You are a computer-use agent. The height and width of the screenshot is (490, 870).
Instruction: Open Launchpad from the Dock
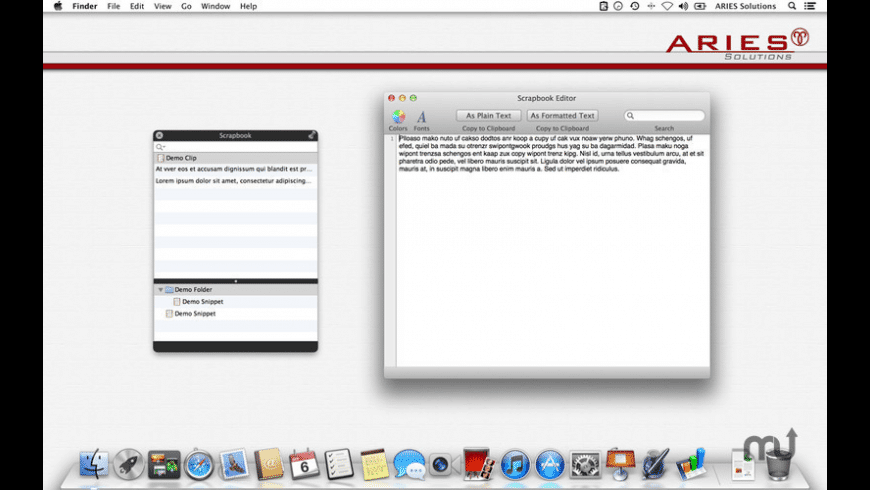pyautogui.click(x=129, y=463)
